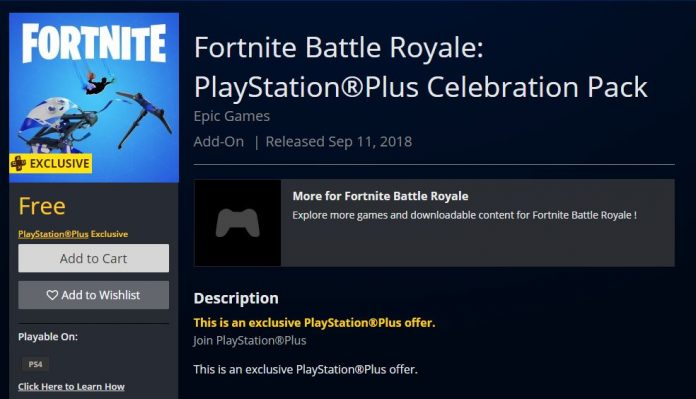
Task: Open the PlayStation®Plus Exclusive link
Action: [73, 234]
